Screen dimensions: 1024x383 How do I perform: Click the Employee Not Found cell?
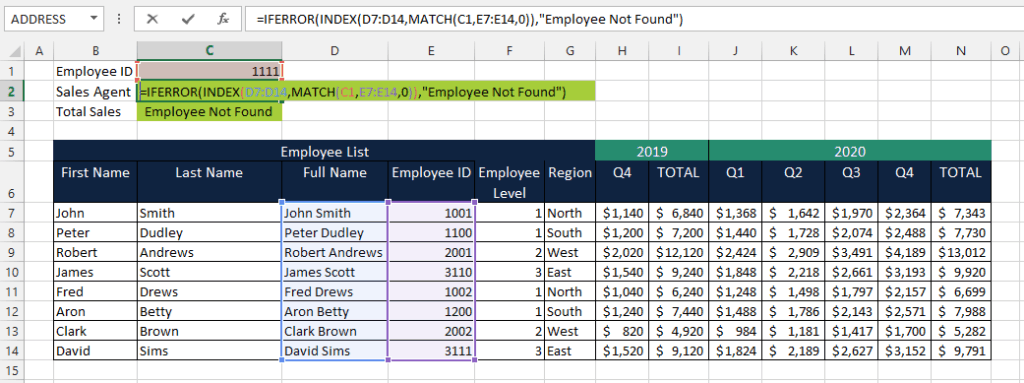coord(210,112)
